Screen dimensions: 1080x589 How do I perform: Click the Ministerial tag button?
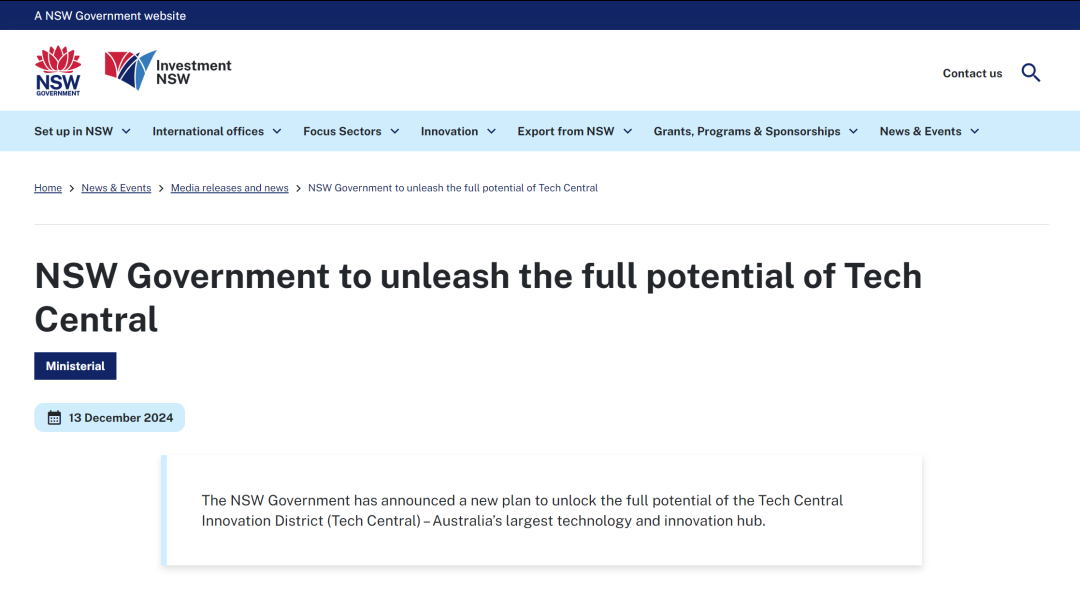tap(75, 366)
